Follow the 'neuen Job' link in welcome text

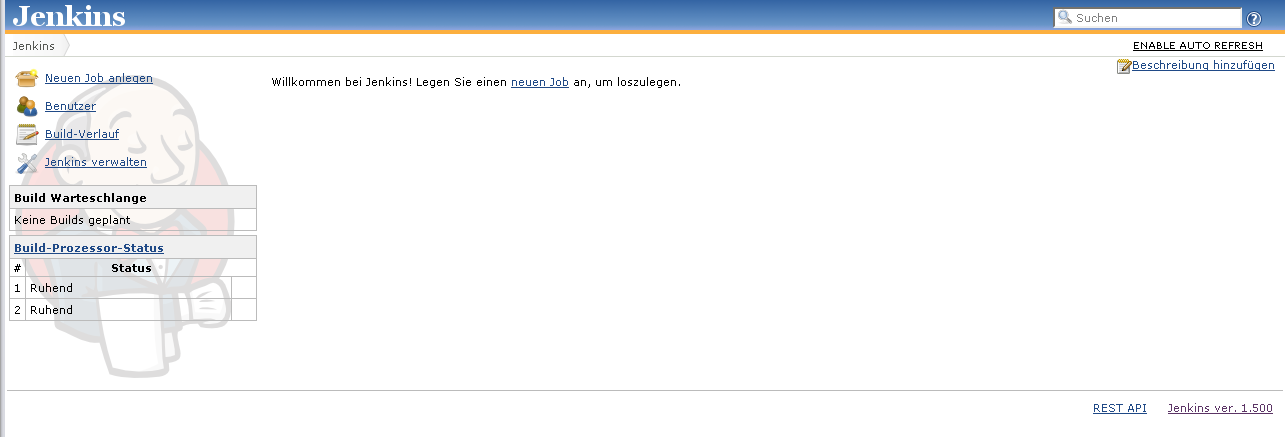click(x=539, y=82)
